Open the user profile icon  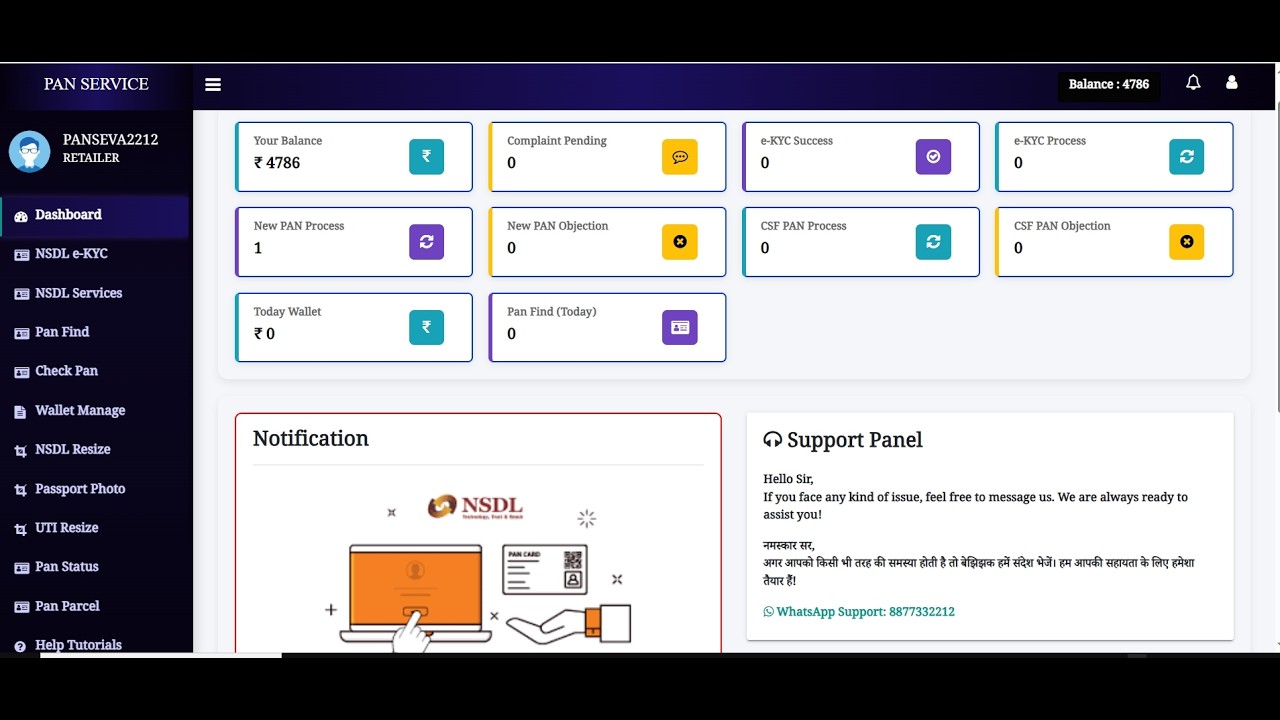point(1232,83)
